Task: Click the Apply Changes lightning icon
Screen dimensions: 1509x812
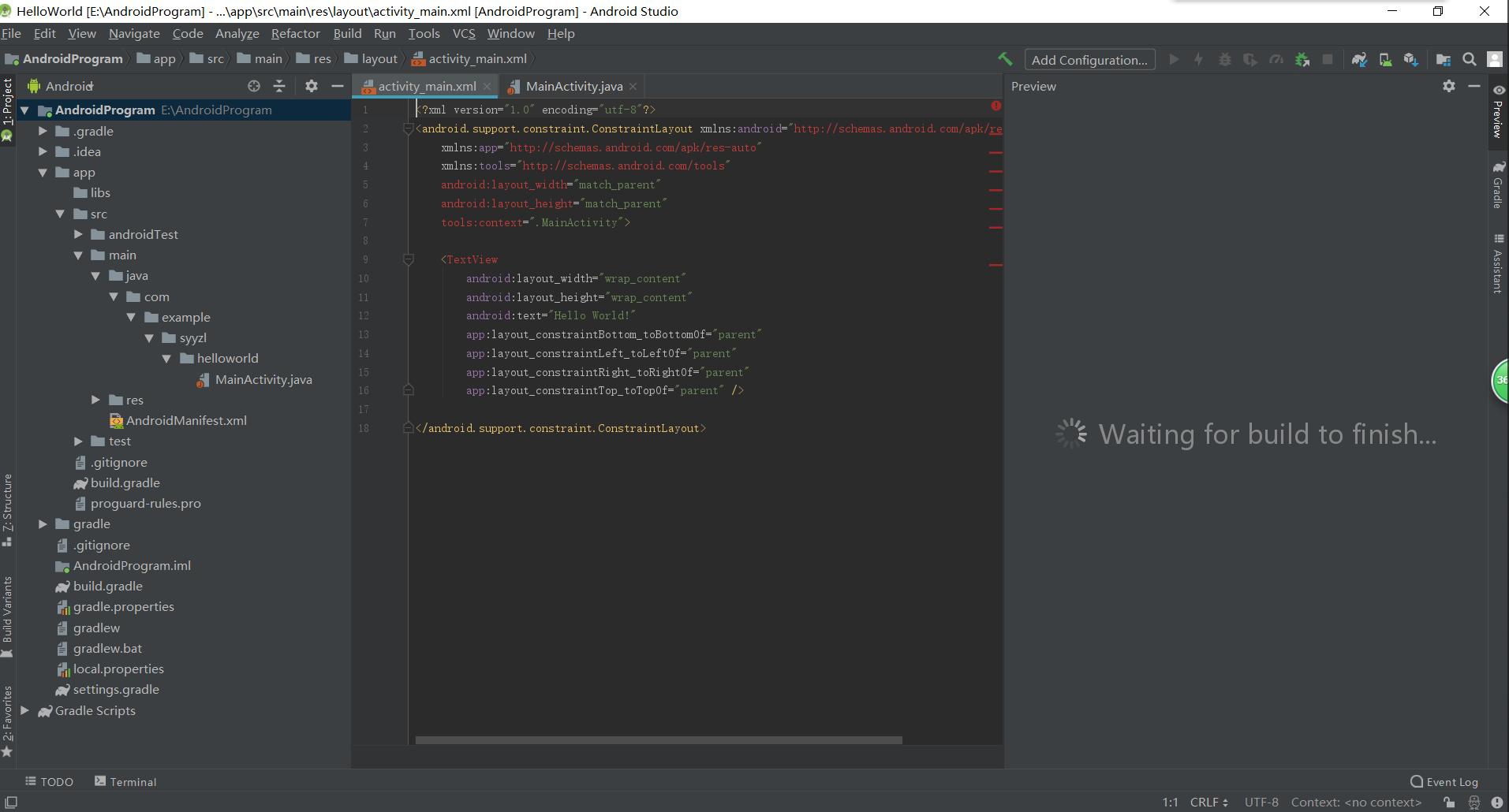Action: 1199,59
